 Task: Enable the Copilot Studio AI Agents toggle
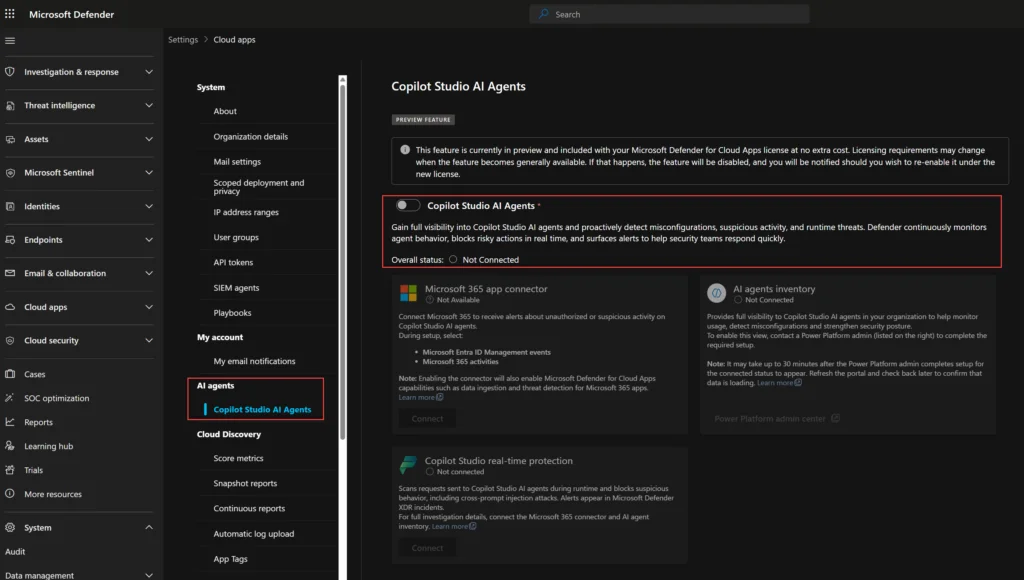tap(408, 205)
